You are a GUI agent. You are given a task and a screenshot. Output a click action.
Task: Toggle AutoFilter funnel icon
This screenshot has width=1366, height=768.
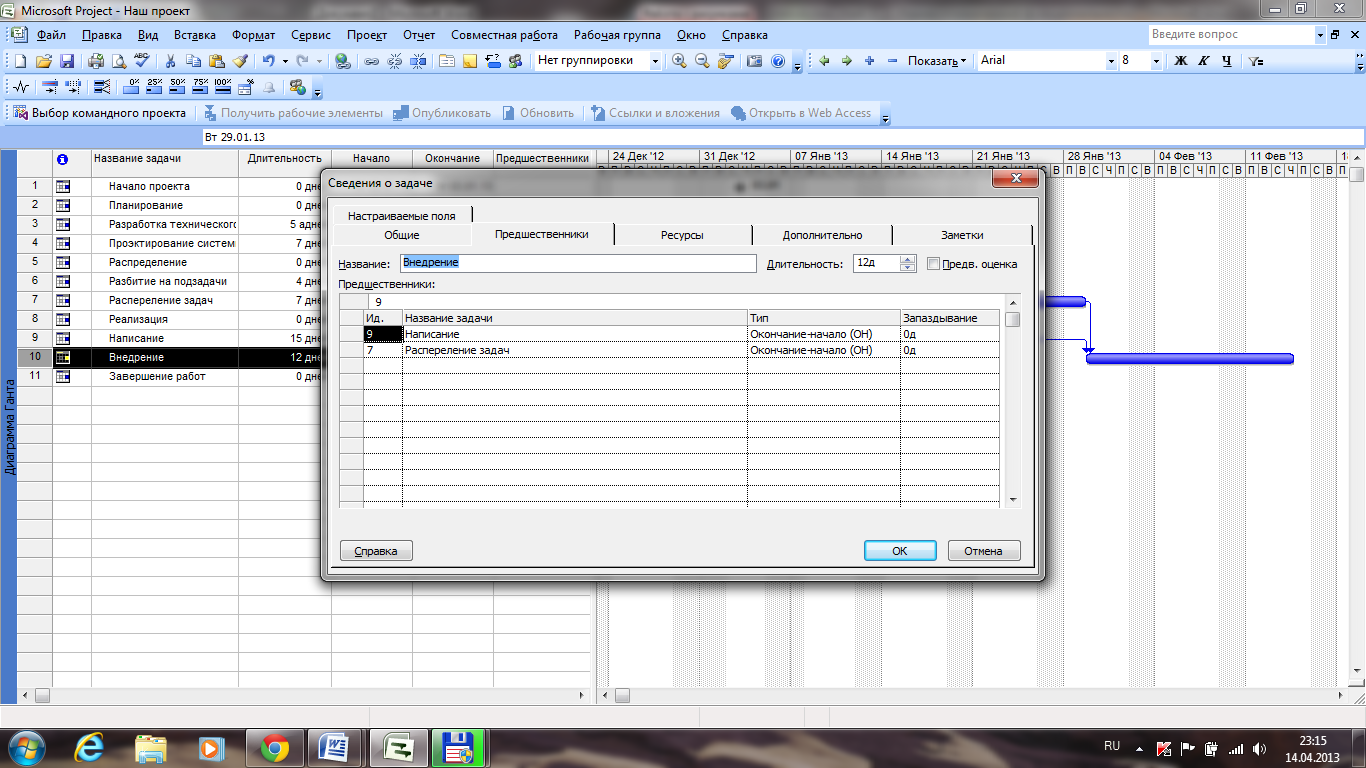coord(1256,61)
